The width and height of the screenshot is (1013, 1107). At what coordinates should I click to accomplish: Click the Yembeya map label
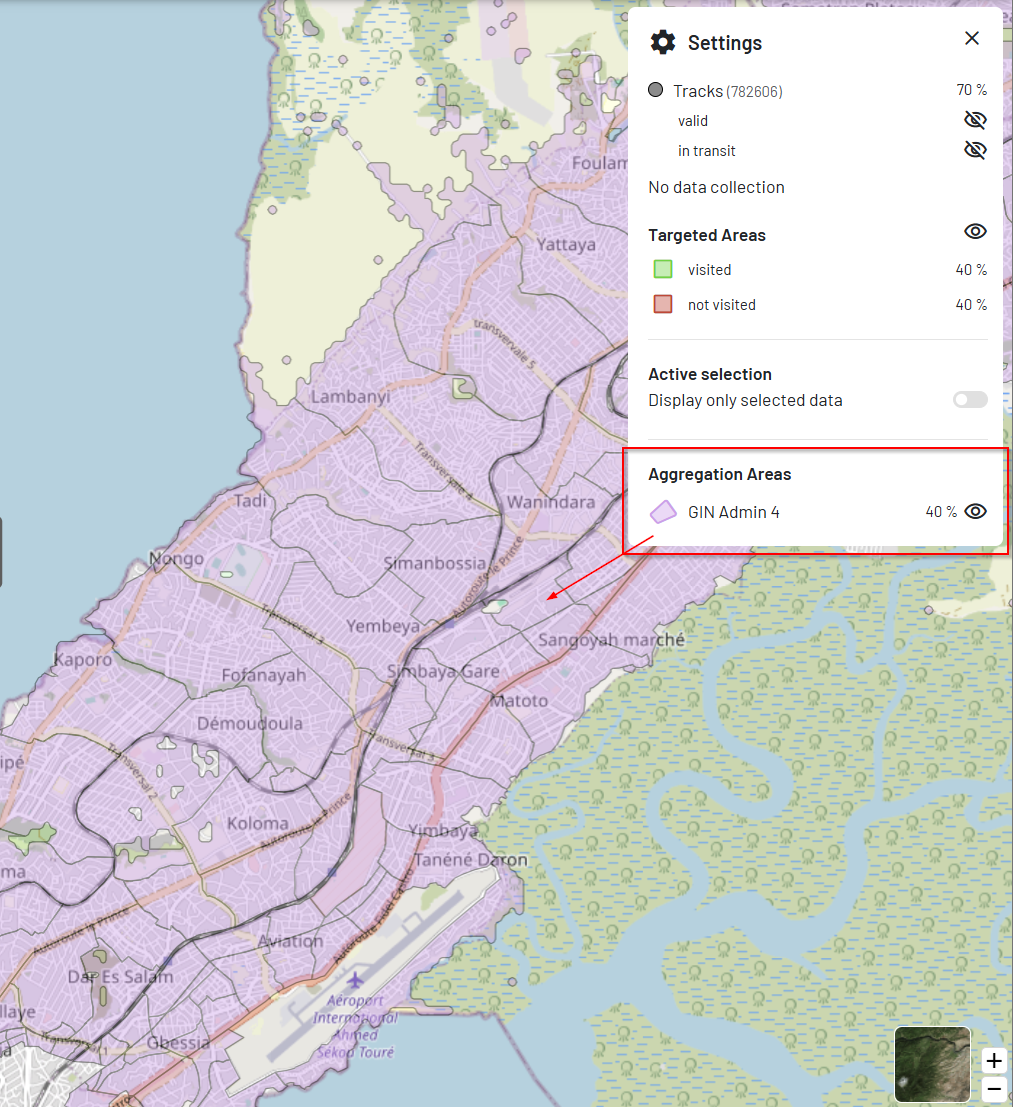coord(383,626)
